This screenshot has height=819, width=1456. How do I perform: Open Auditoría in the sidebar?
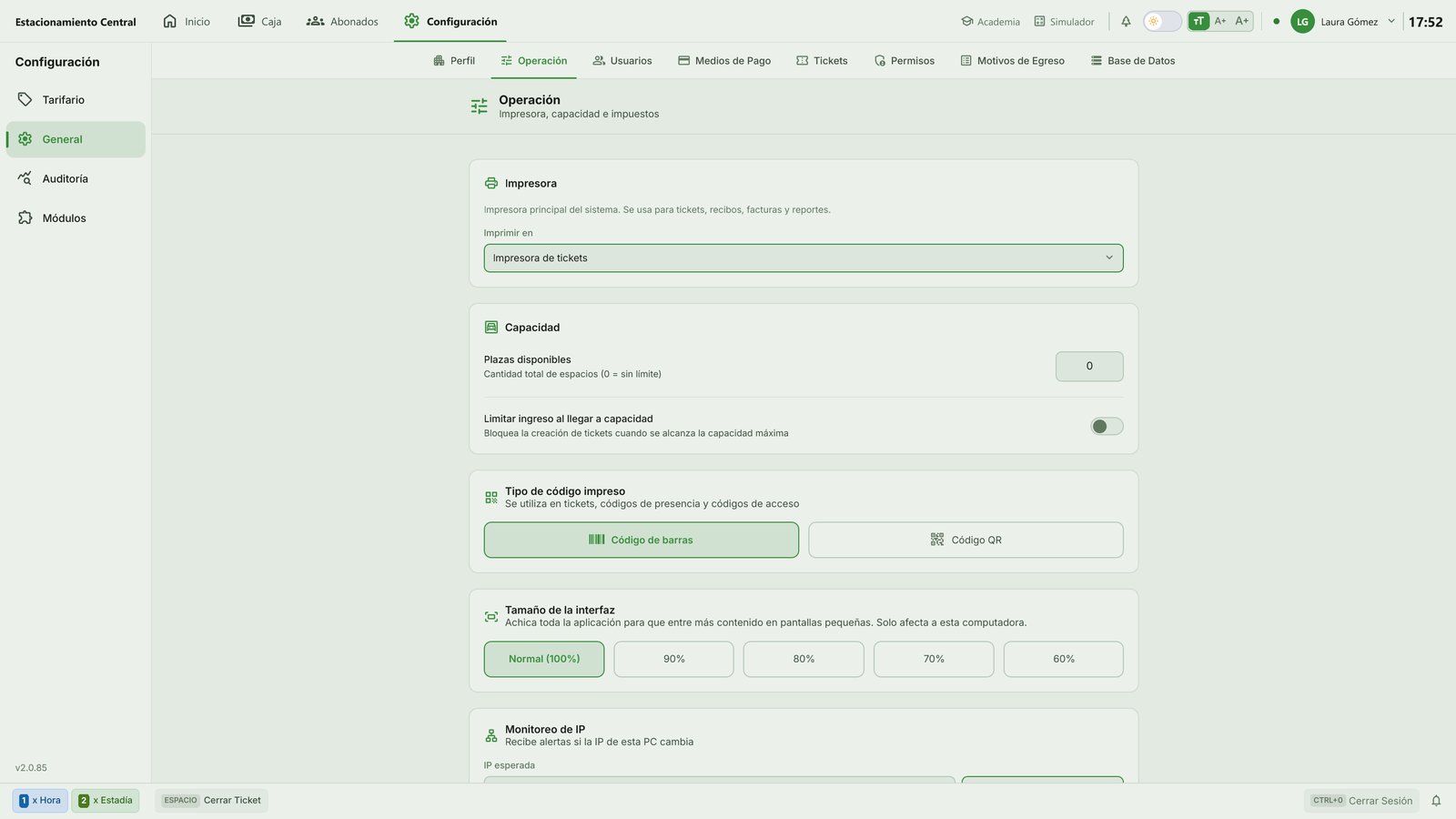(x=76, y=178)
